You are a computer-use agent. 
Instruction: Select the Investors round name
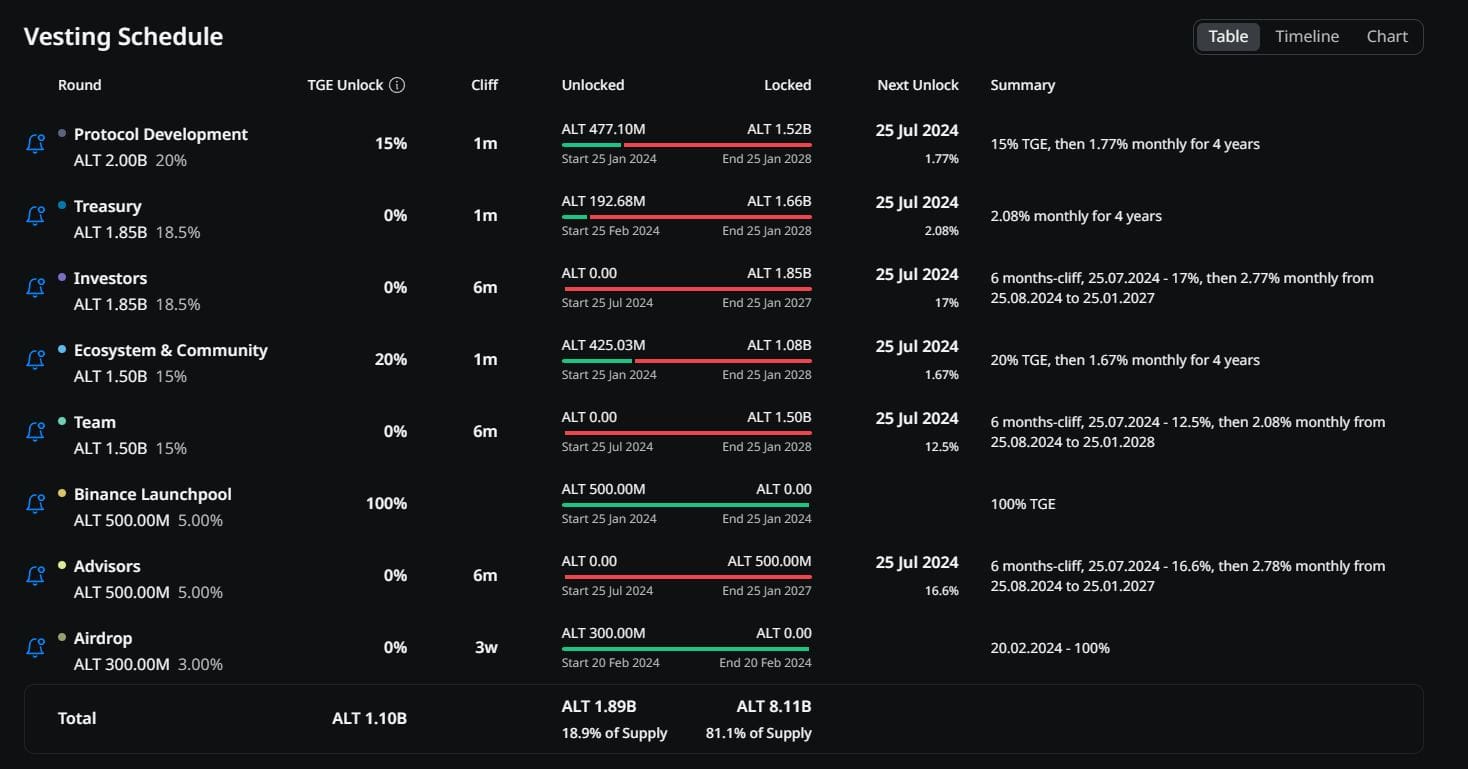pos(111,278)
